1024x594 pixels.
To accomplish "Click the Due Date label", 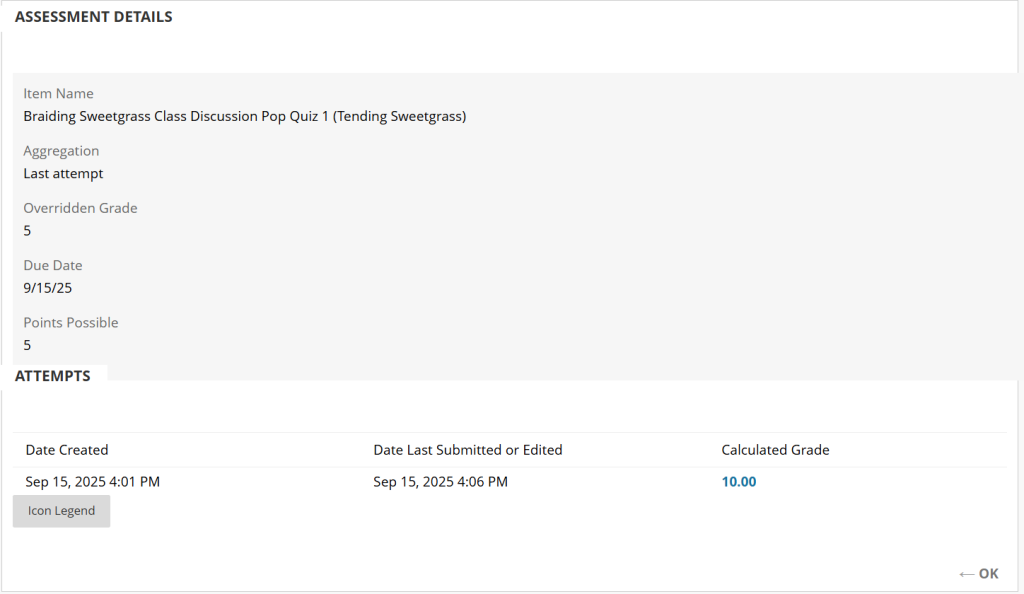I will point(53,266).
